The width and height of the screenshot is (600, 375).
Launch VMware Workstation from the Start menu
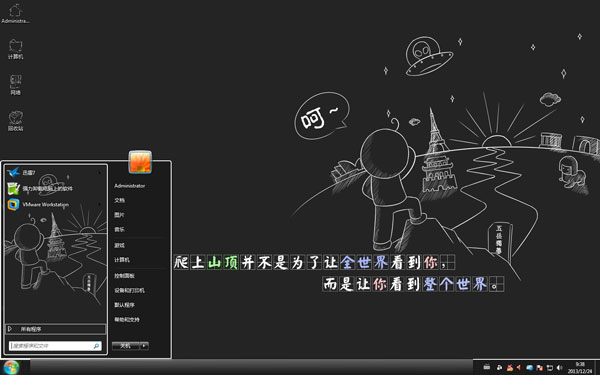[x=55, y=204]
